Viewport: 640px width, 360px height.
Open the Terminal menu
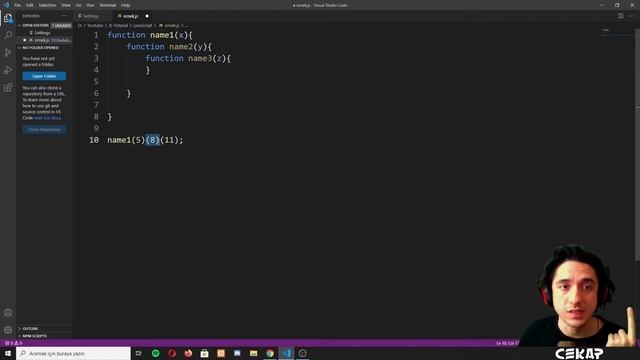click(108, 5)
